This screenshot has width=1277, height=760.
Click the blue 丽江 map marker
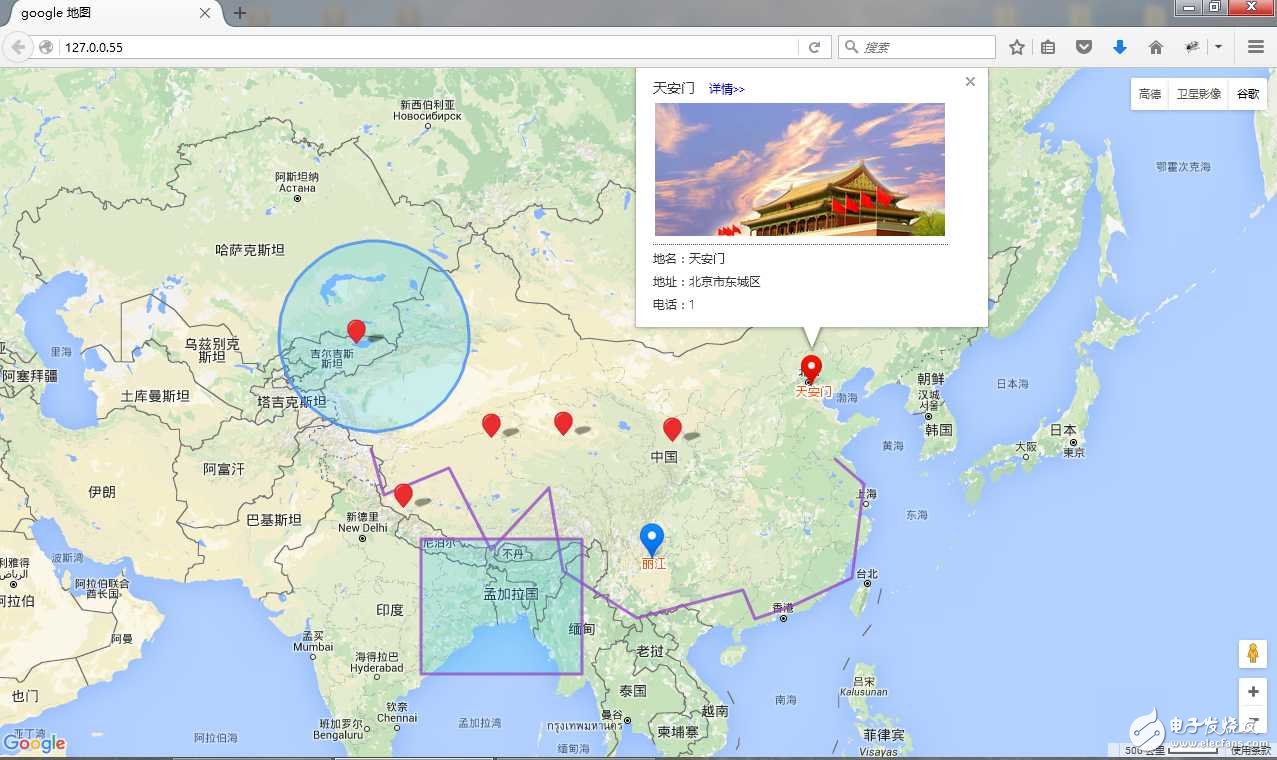651,540
